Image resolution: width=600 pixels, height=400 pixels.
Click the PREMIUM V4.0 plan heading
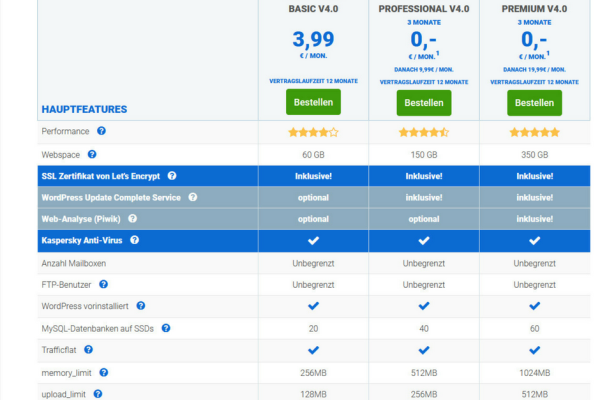[x=535, y=9]
